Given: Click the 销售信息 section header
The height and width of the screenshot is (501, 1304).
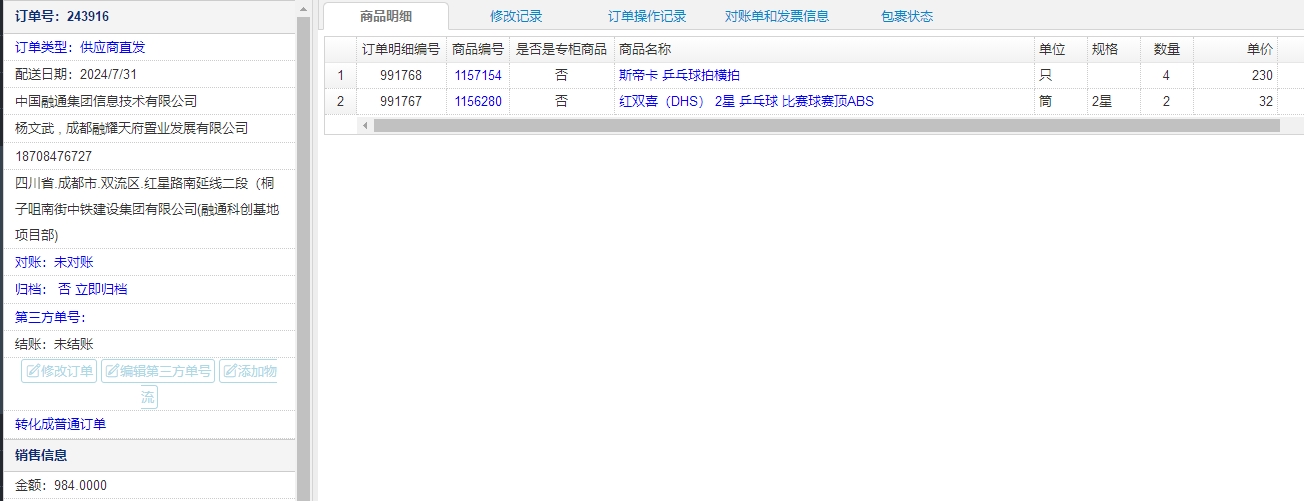Looking at the screenshot, I should tap(148, 455).
